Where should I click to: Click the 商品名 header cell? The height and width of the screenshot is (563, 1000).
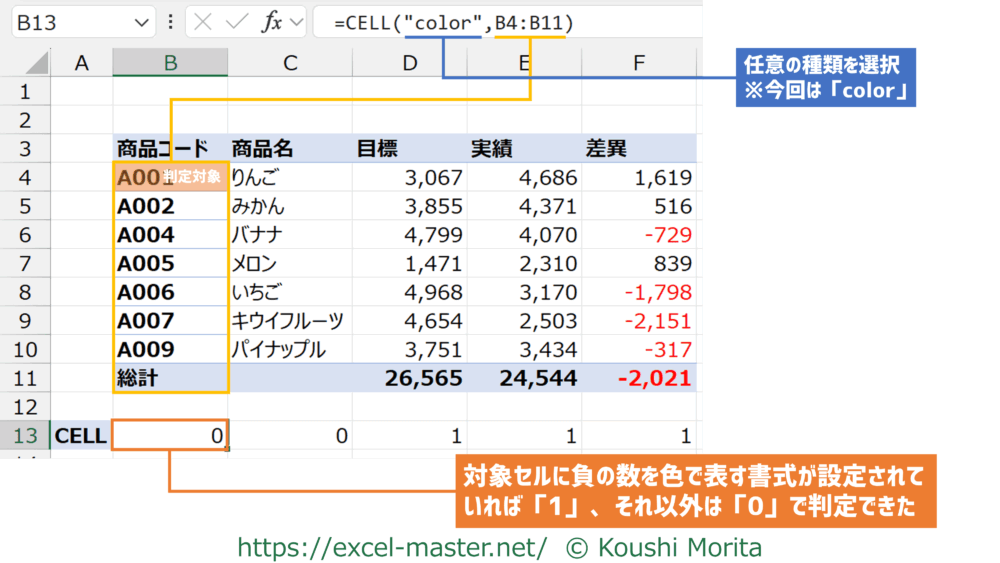coord(289,149)
